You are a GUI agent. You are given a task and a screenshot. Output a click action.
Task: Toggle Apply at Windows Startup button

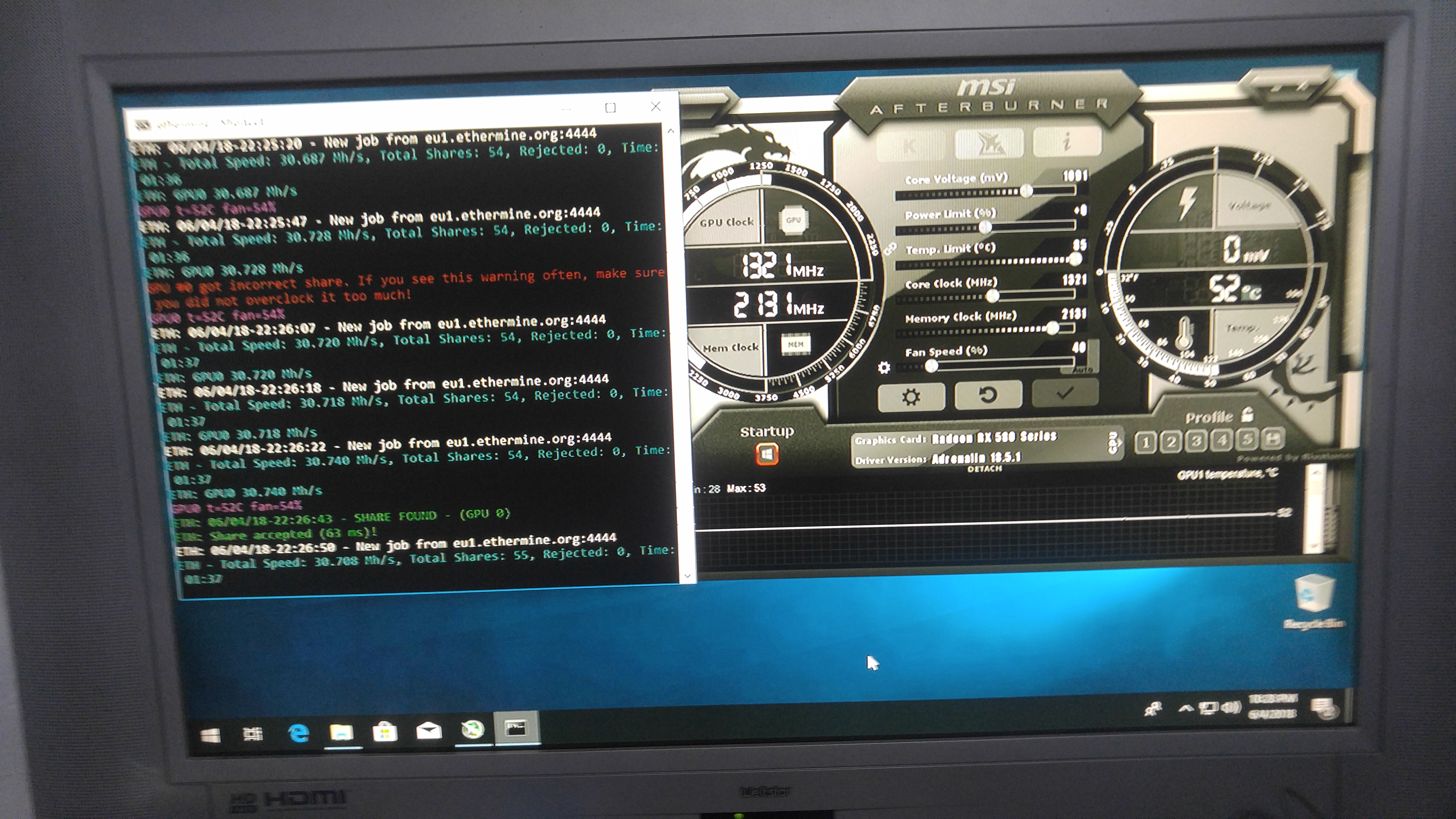click(766, 454)
